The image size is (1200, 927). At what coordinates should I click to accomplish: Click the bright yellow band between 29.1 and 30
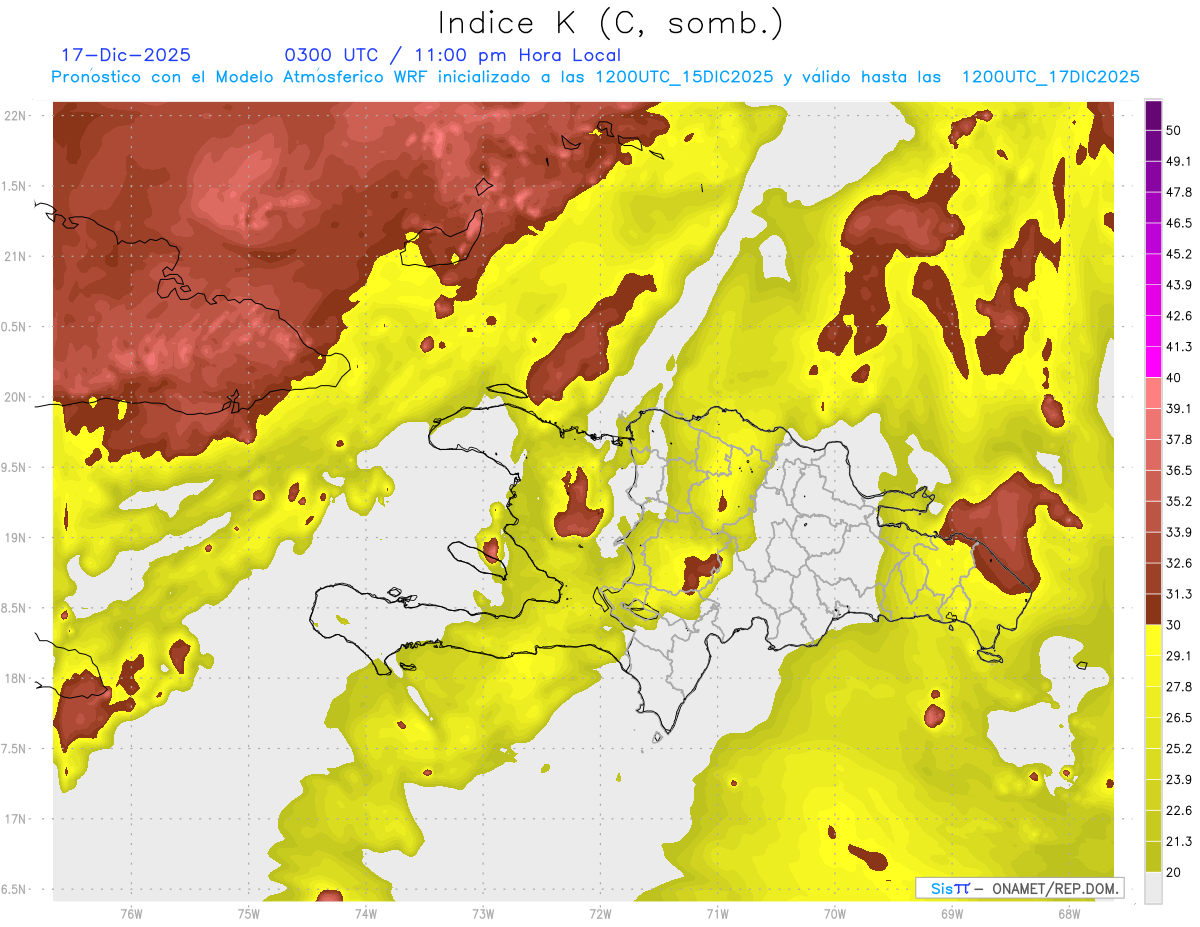point(1153,640)
